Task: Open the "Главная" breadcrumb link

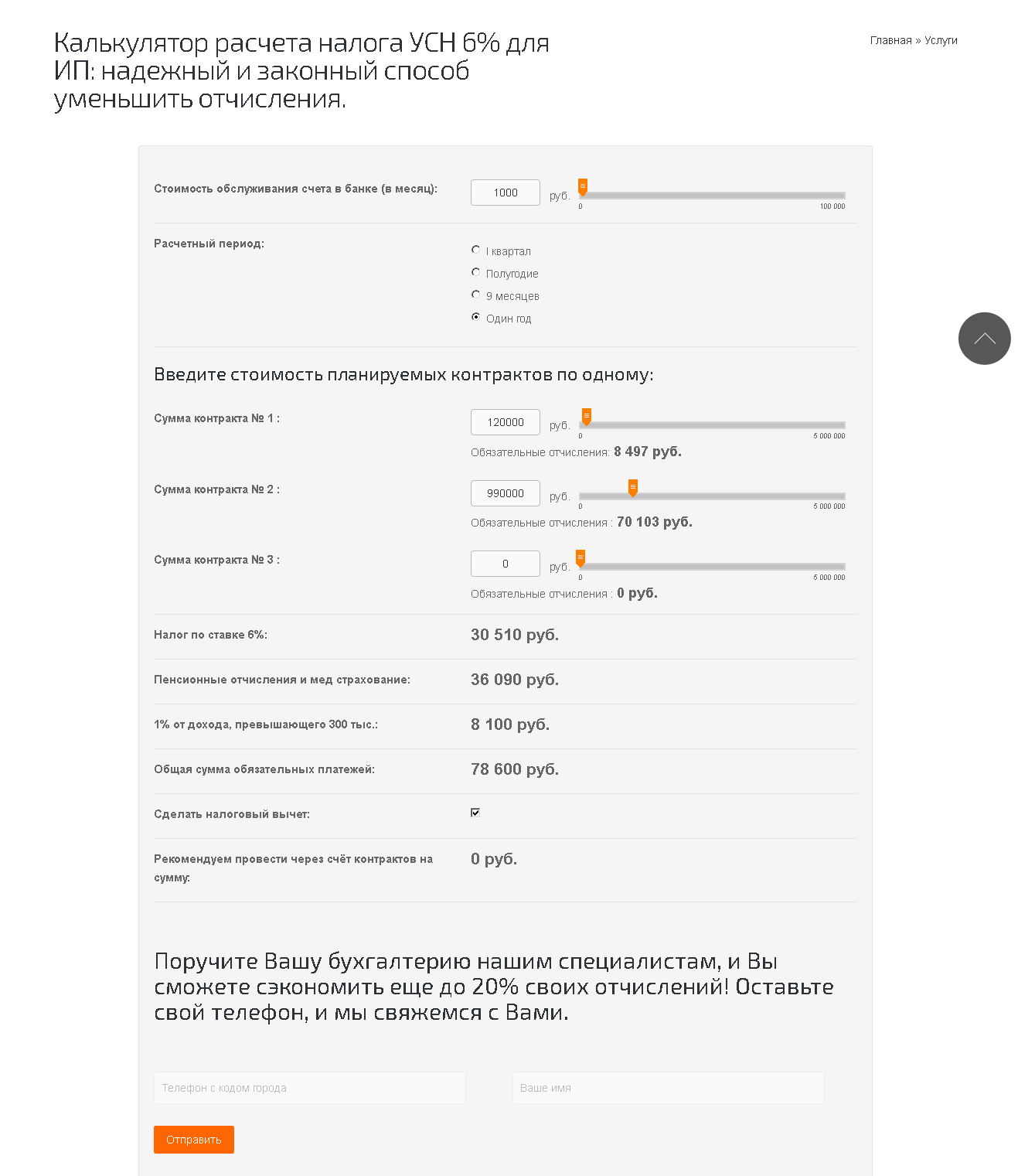Action: point(890,40)
